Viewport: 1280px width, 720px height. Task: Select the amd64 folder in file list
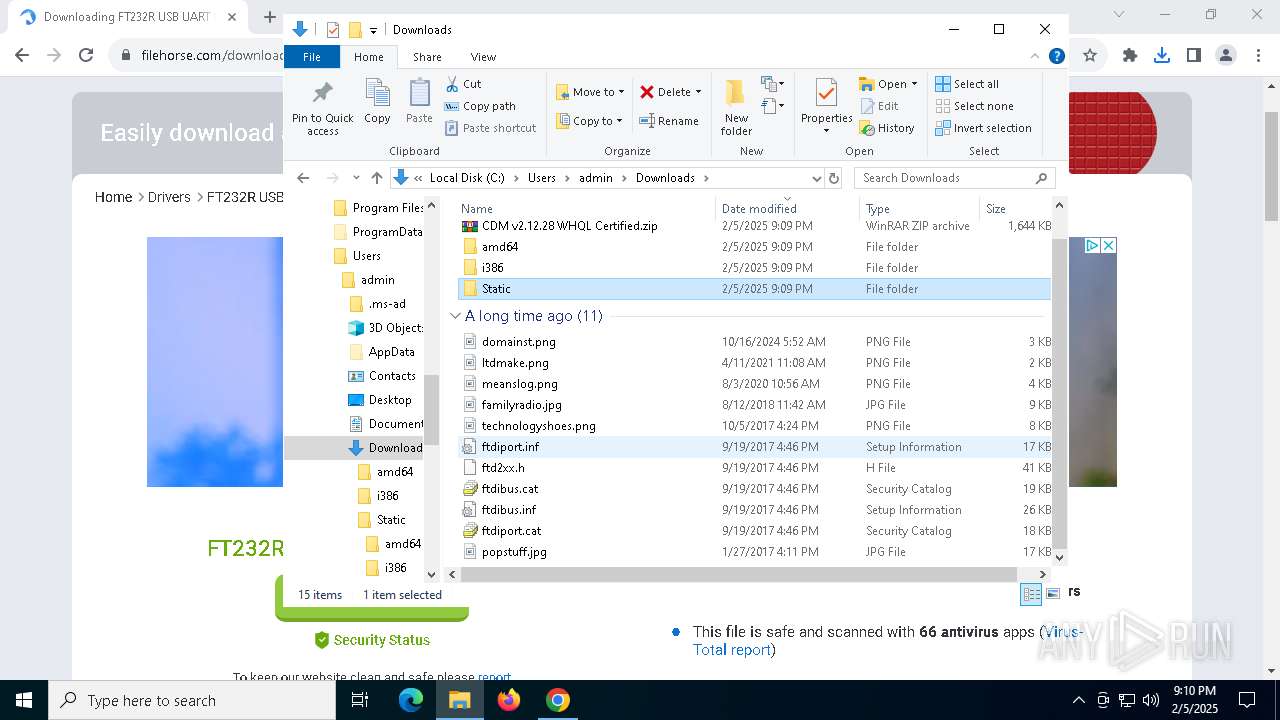pyautogui.click(x=755, y=247)
